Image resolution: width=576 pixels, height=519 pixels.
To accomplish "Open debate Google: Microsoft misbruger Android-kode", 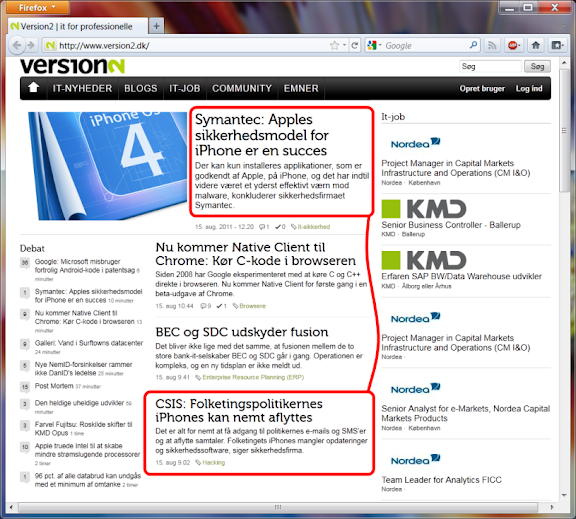I will click(85, 266).
